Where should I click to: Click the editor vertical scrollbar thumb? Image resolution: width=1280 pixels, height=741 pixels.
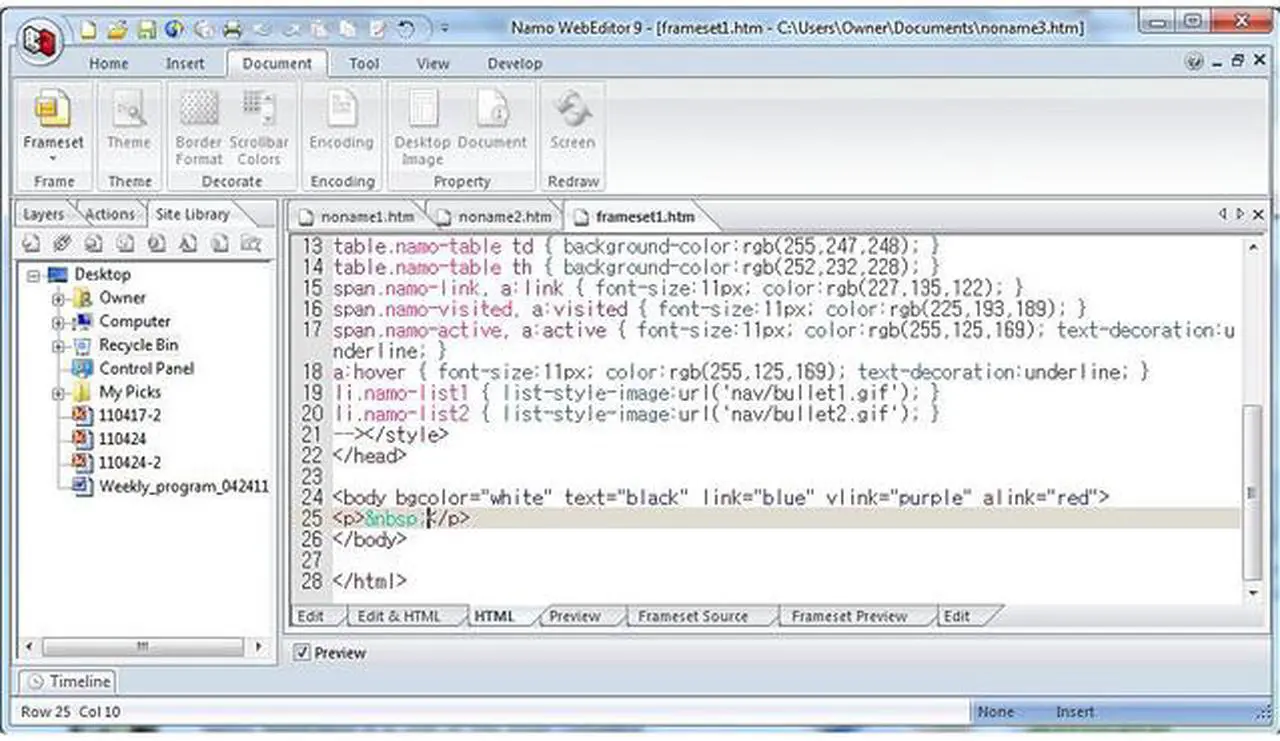pyautogui.click(x=1253, y=491)
